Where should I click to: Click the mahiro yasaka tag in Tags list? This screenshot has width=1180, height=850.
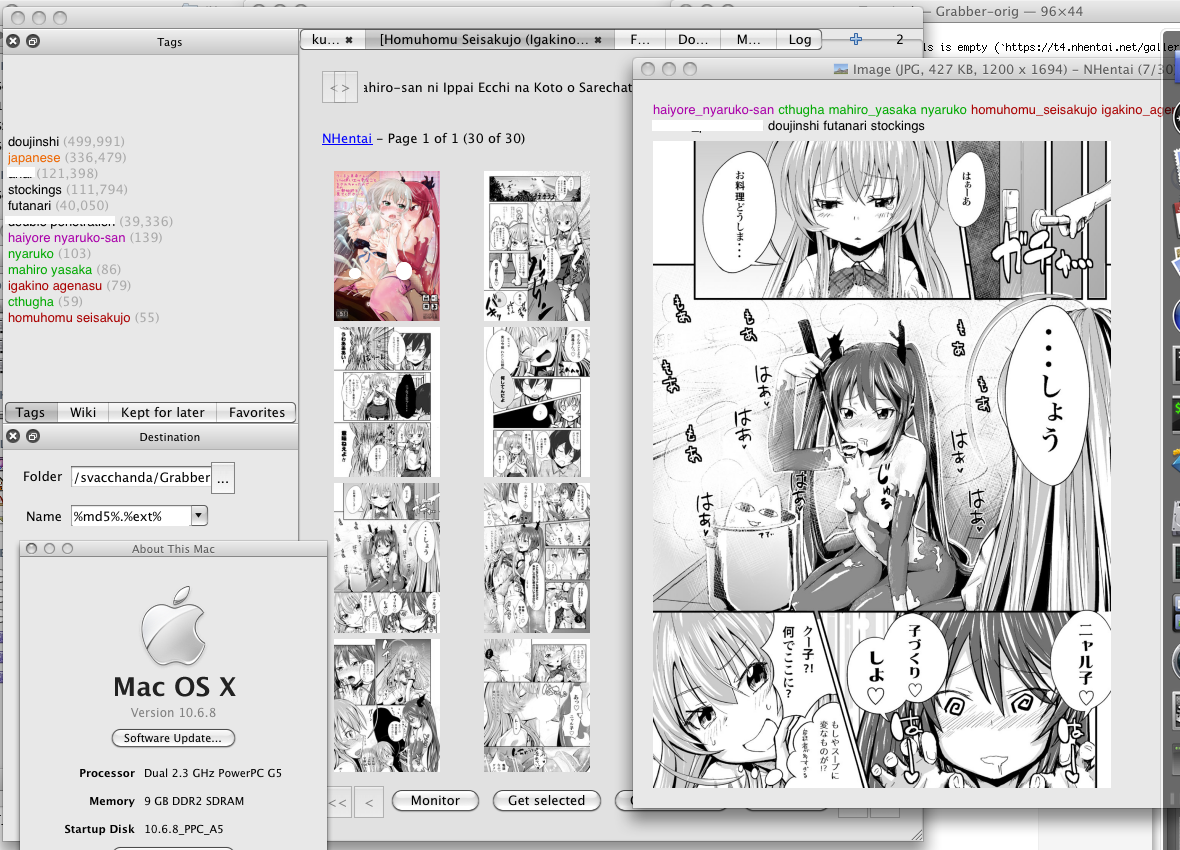coord(50,270)
